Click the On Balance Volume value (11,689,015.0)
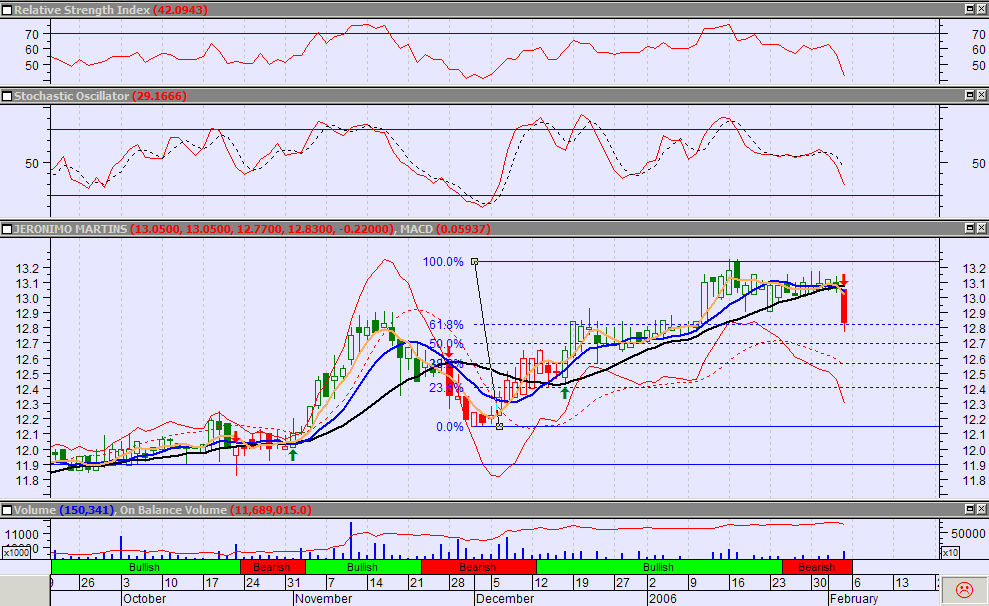The width and height of the screenshot is (989, 606). [271, 510]
